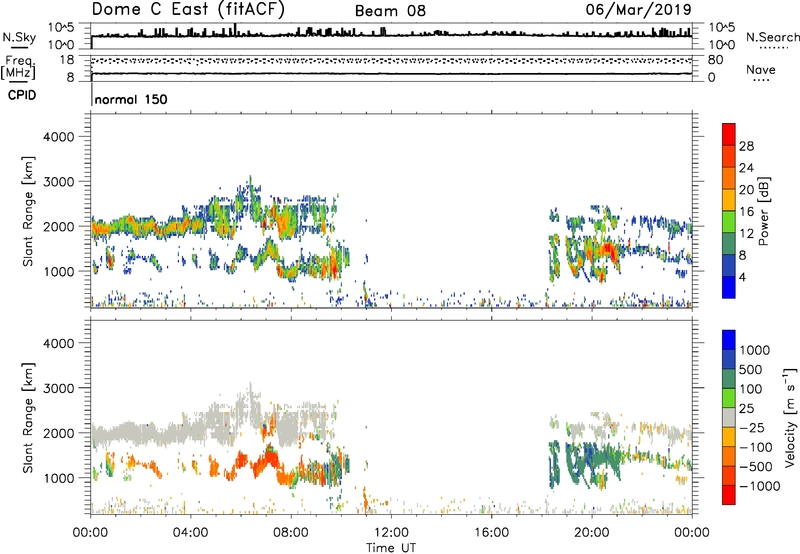Image resolution: width=800 pixels, height=554 pixels.
Task: Click the '500' velocity colorbar label
Action: tap(751, 370)
